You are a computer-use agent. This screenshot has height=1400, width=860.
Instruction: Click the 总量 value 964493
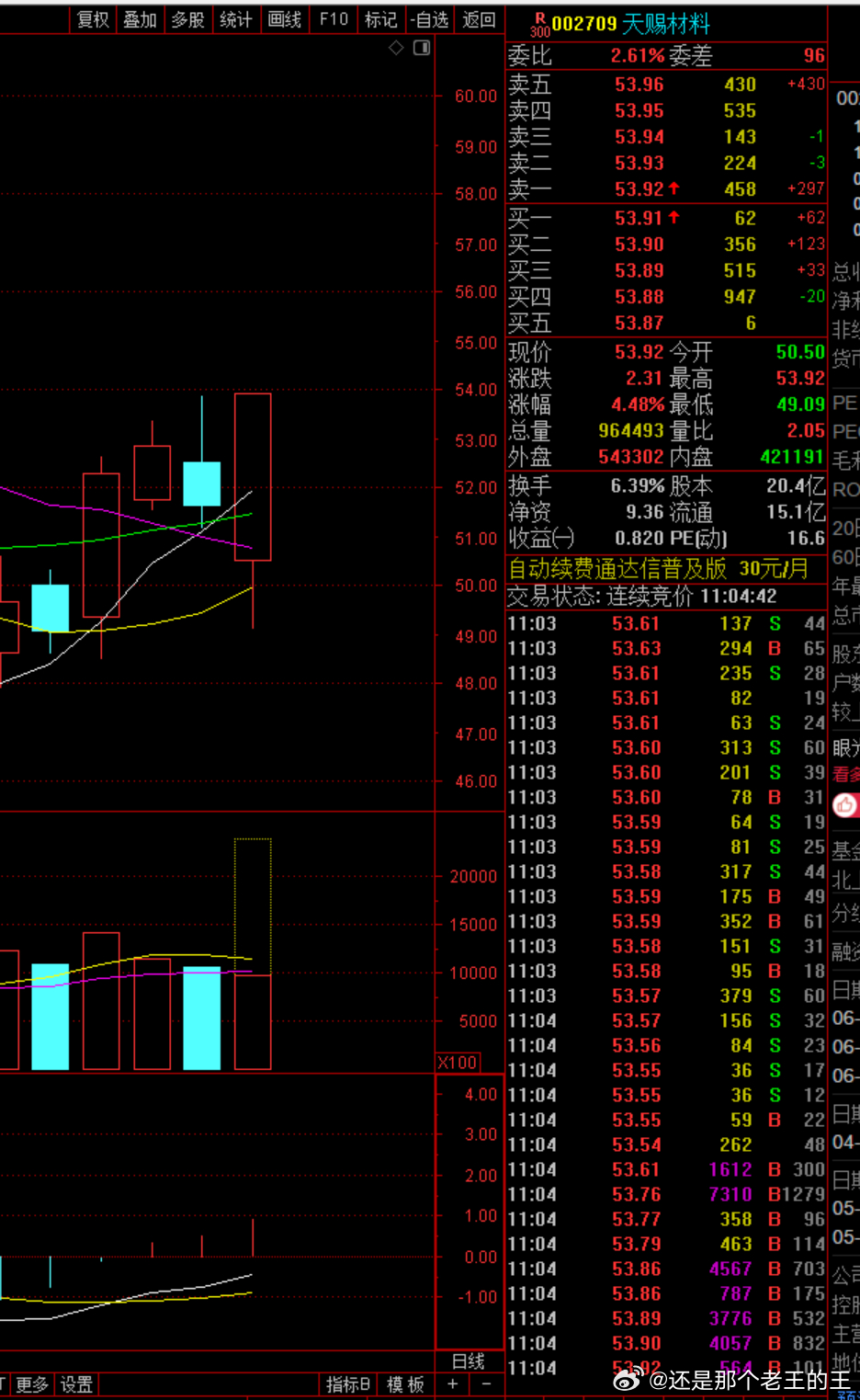(631, 431)
